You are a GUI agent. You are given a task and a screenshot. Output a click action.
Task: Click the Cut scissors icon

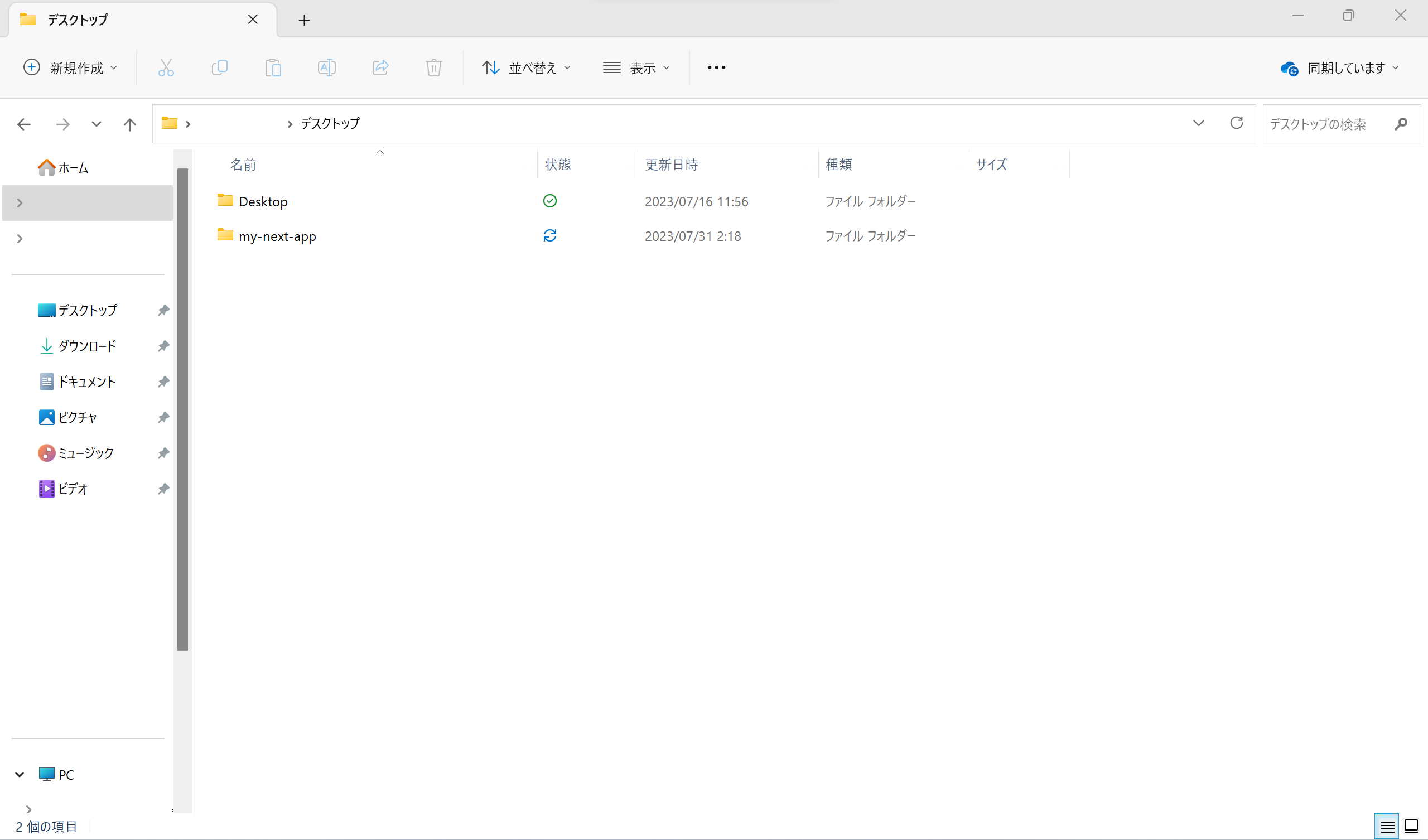(166, 67)
